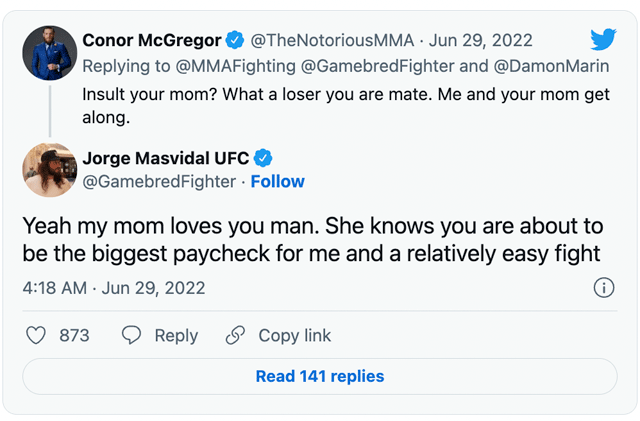Open Jorge Masvidal's profile avatar
Screen dimensions: 640x421
tap(49, 170)
